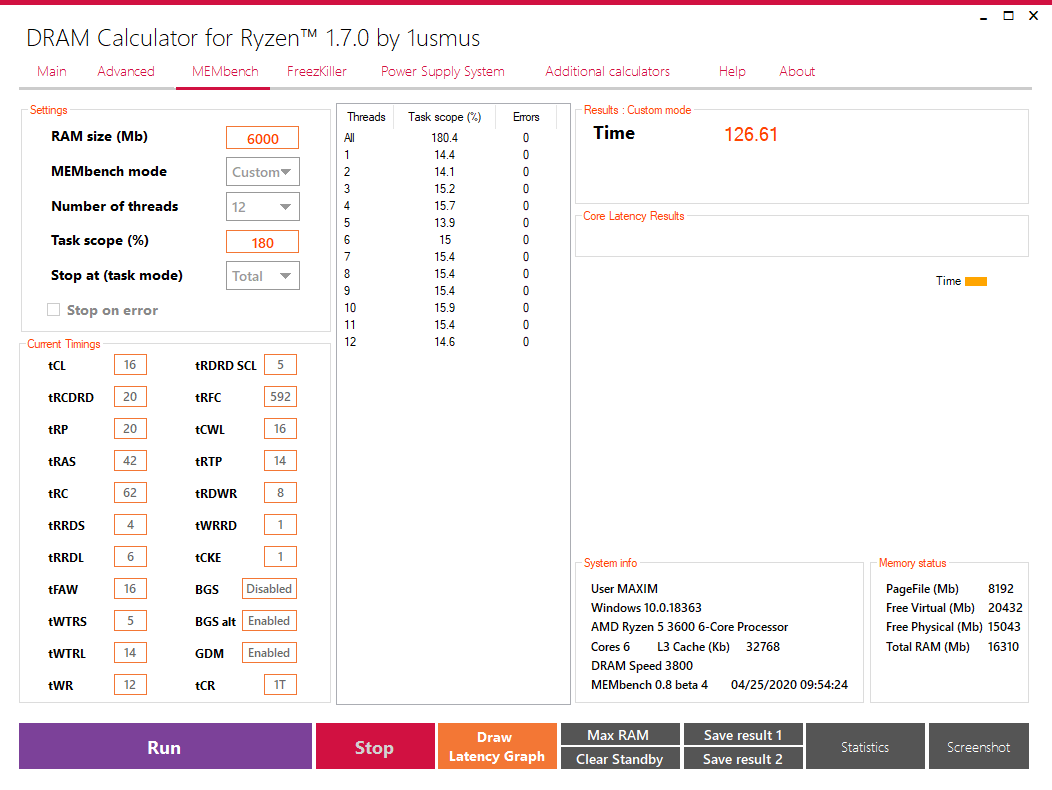Go to Power Supply System tab
The image size is (1052, 790).
(x=443, y=71)
